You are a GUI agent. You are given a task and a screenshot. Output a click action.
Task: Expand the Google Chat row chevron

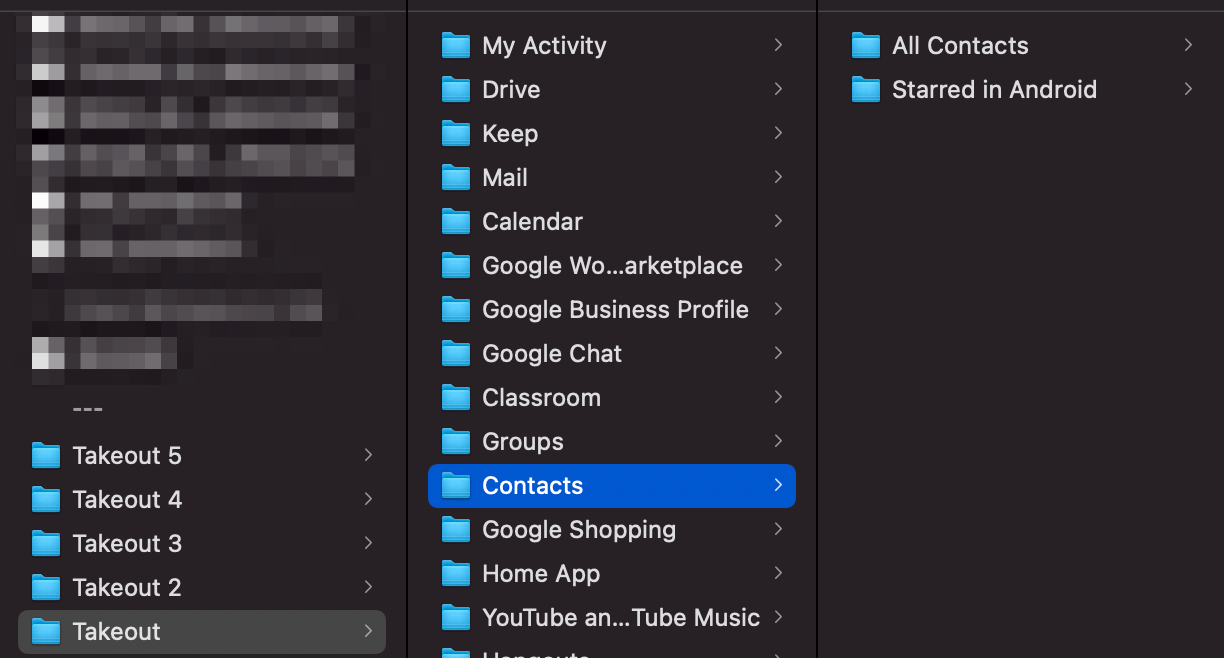tap(778, 353)
